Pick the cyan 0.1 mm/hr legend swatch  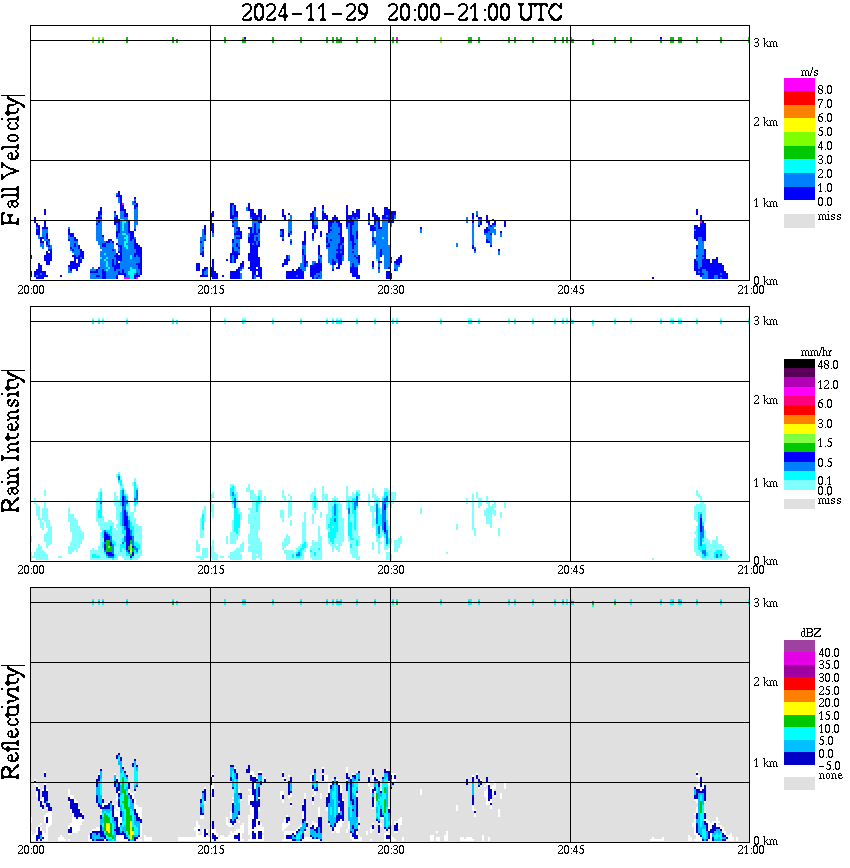click(x=799, y=476)
